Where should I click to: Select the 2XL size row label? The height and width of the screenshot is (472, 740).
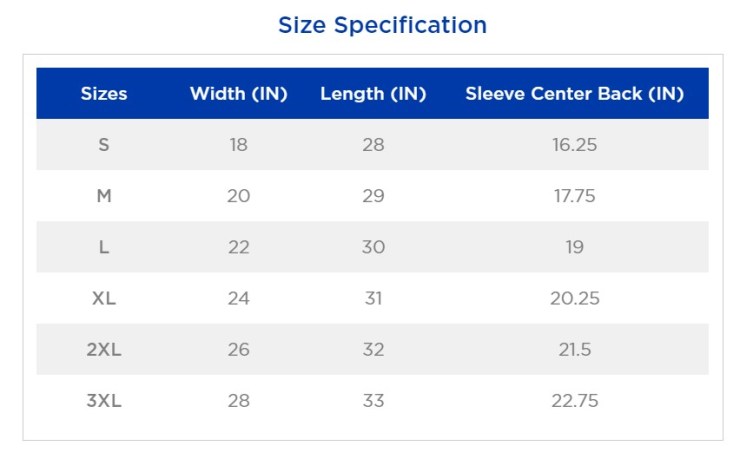pos(104,350)
